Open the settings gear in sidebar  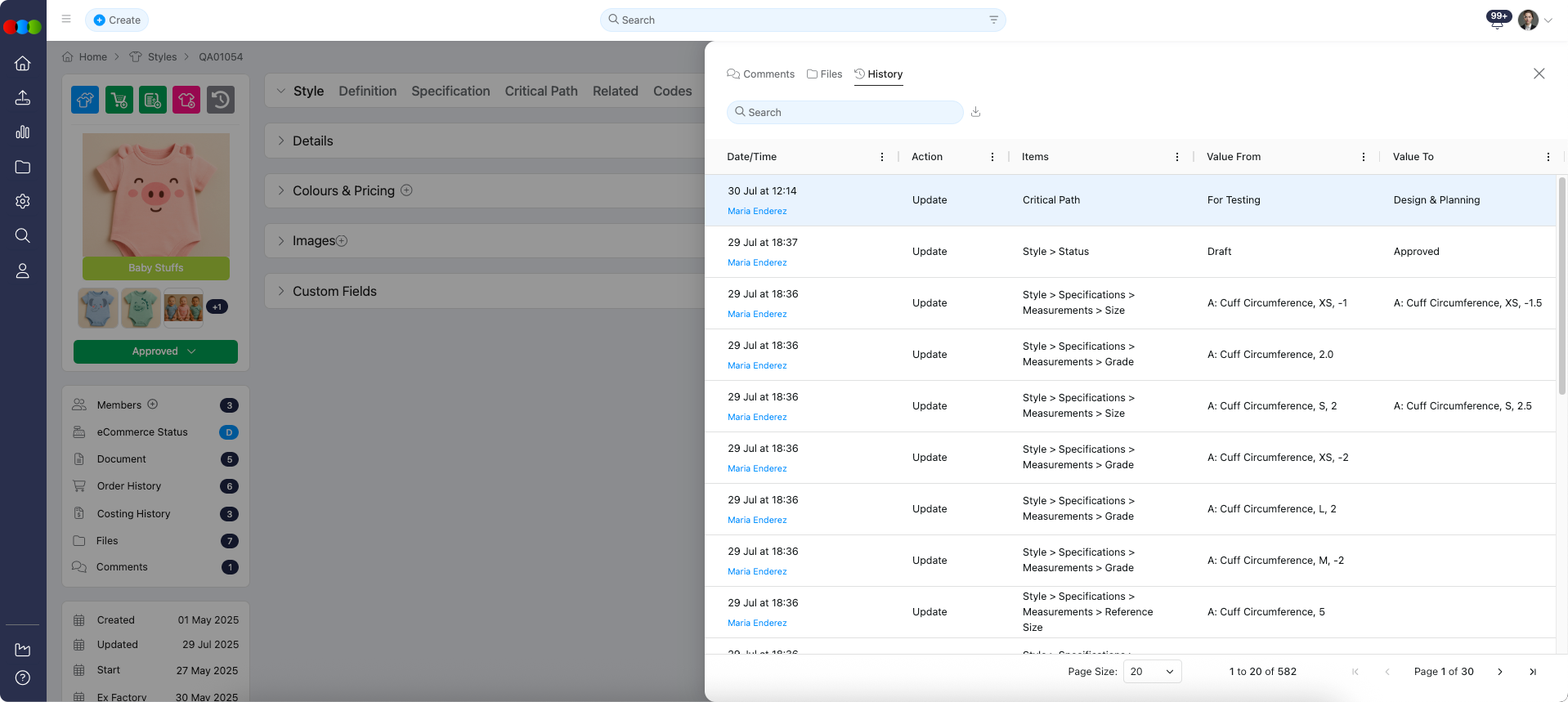23,201
